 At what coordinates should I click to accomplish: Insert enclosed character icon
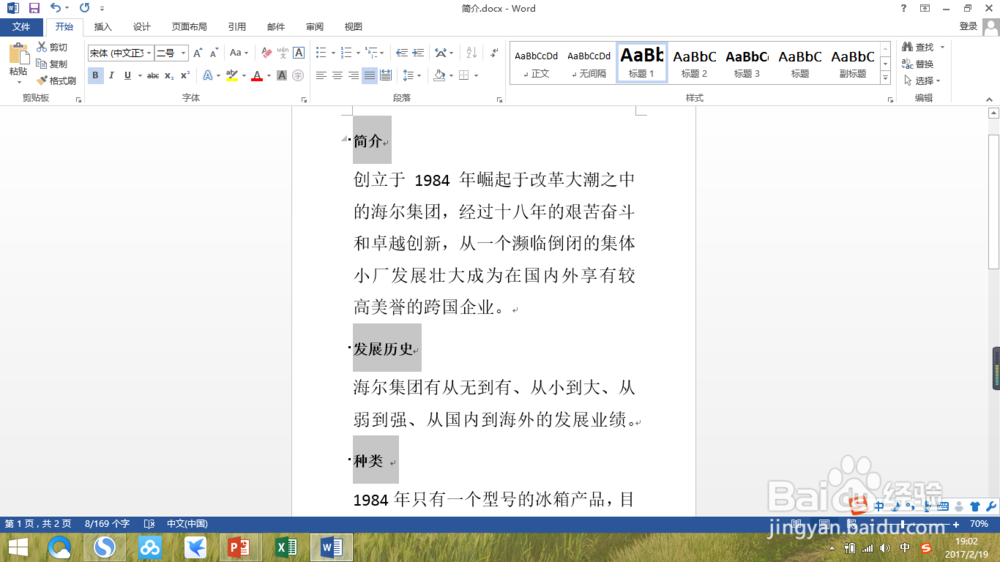298,75
